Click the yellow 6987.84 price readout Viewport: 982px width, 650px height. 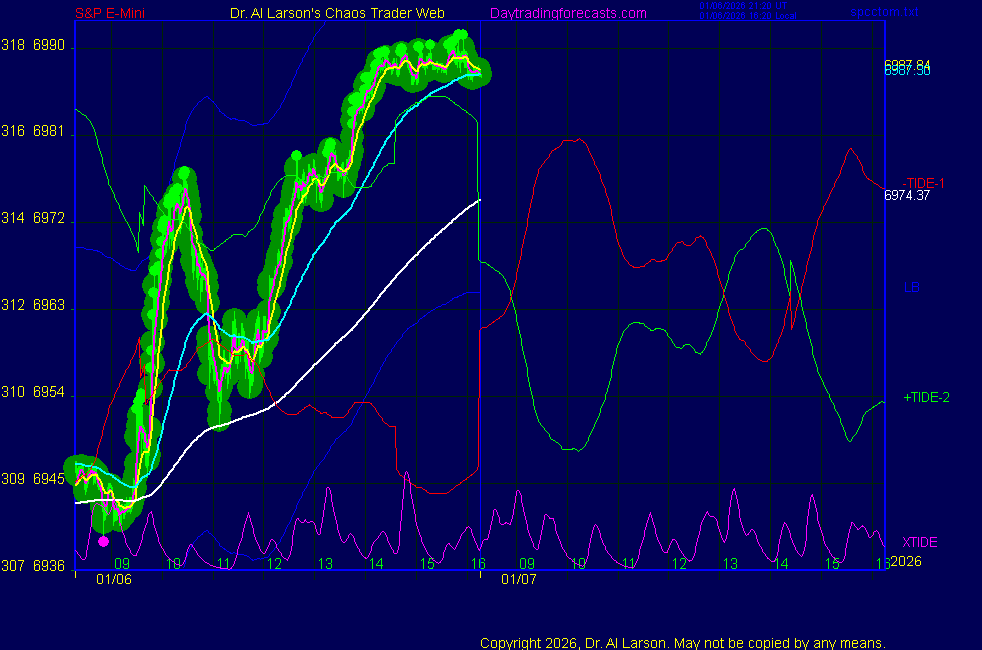(x=907, y=63)
